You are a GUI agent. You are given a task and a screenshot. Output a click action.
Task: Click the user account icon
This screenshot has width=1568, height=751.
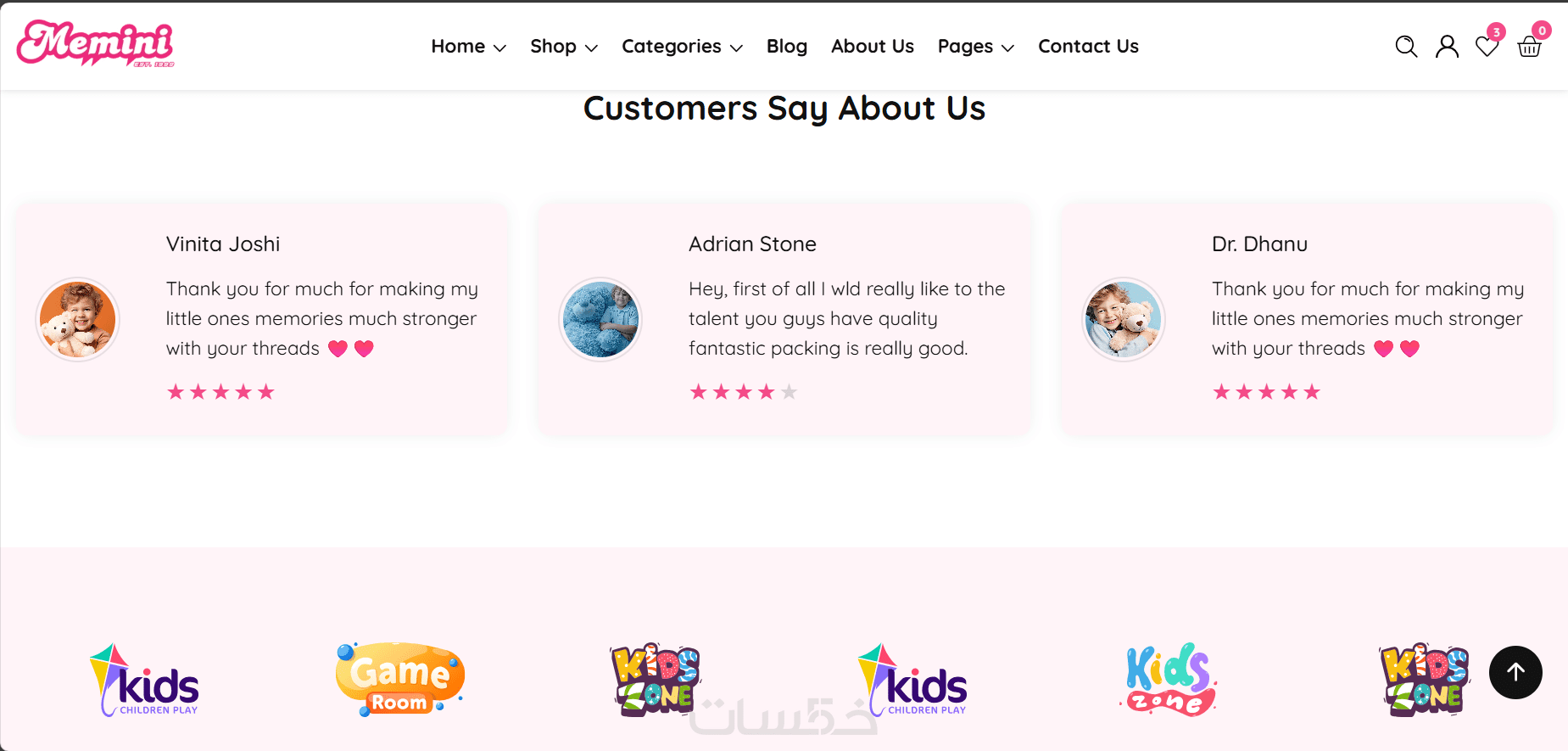pos(1447,47)
